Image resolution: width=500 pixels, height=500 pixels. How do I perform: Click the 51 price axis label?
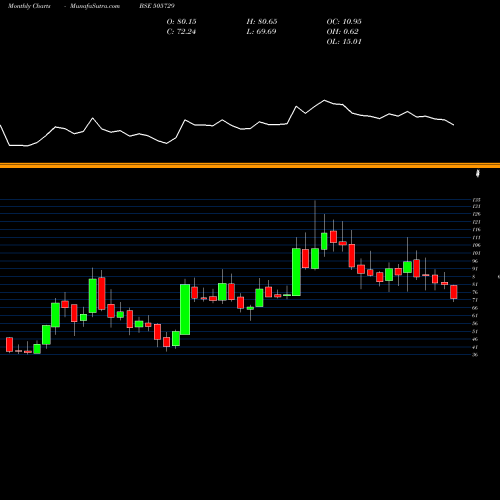coord(475,332)
